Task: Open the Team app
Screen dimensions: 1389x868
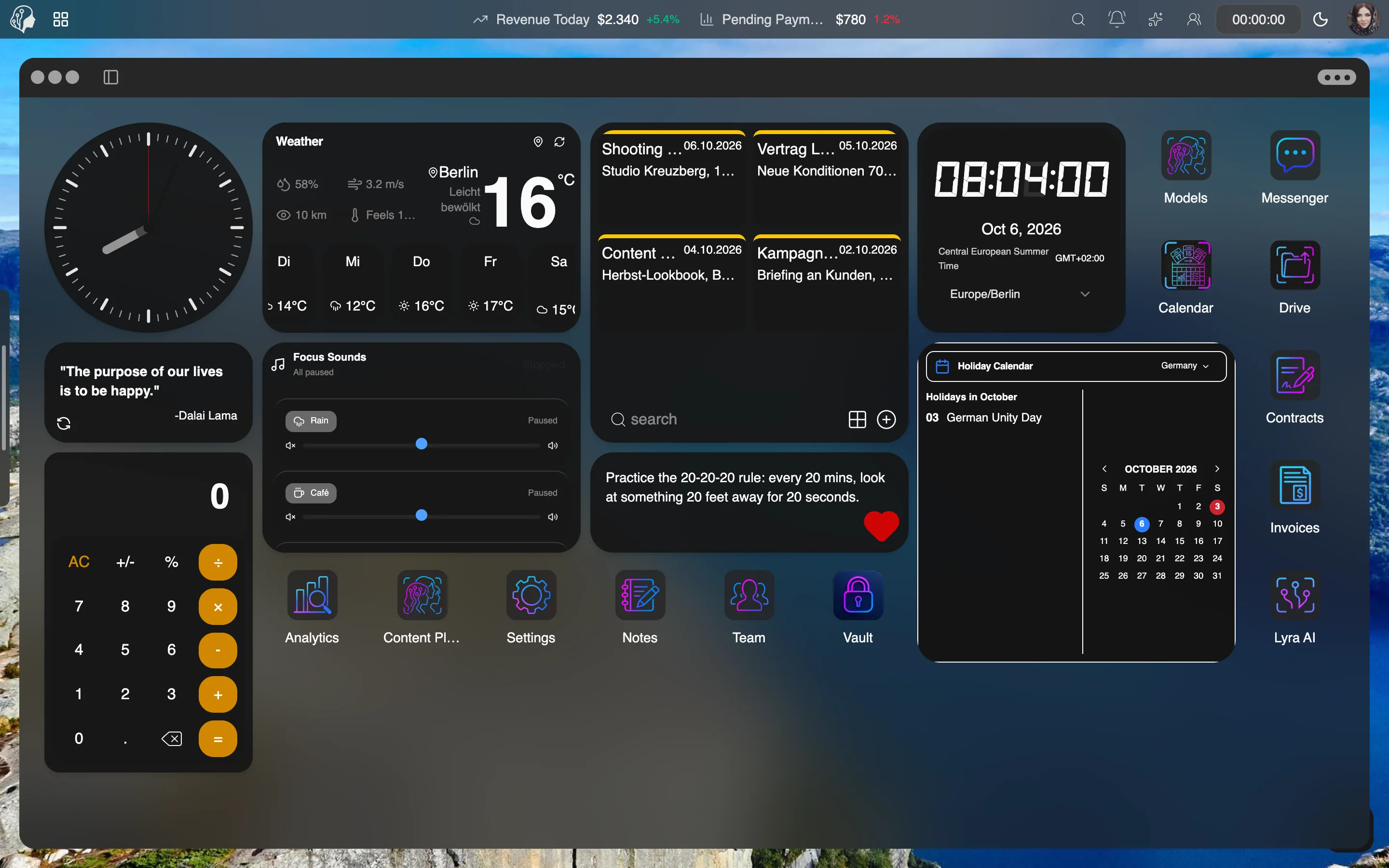Action: point(749,595)
